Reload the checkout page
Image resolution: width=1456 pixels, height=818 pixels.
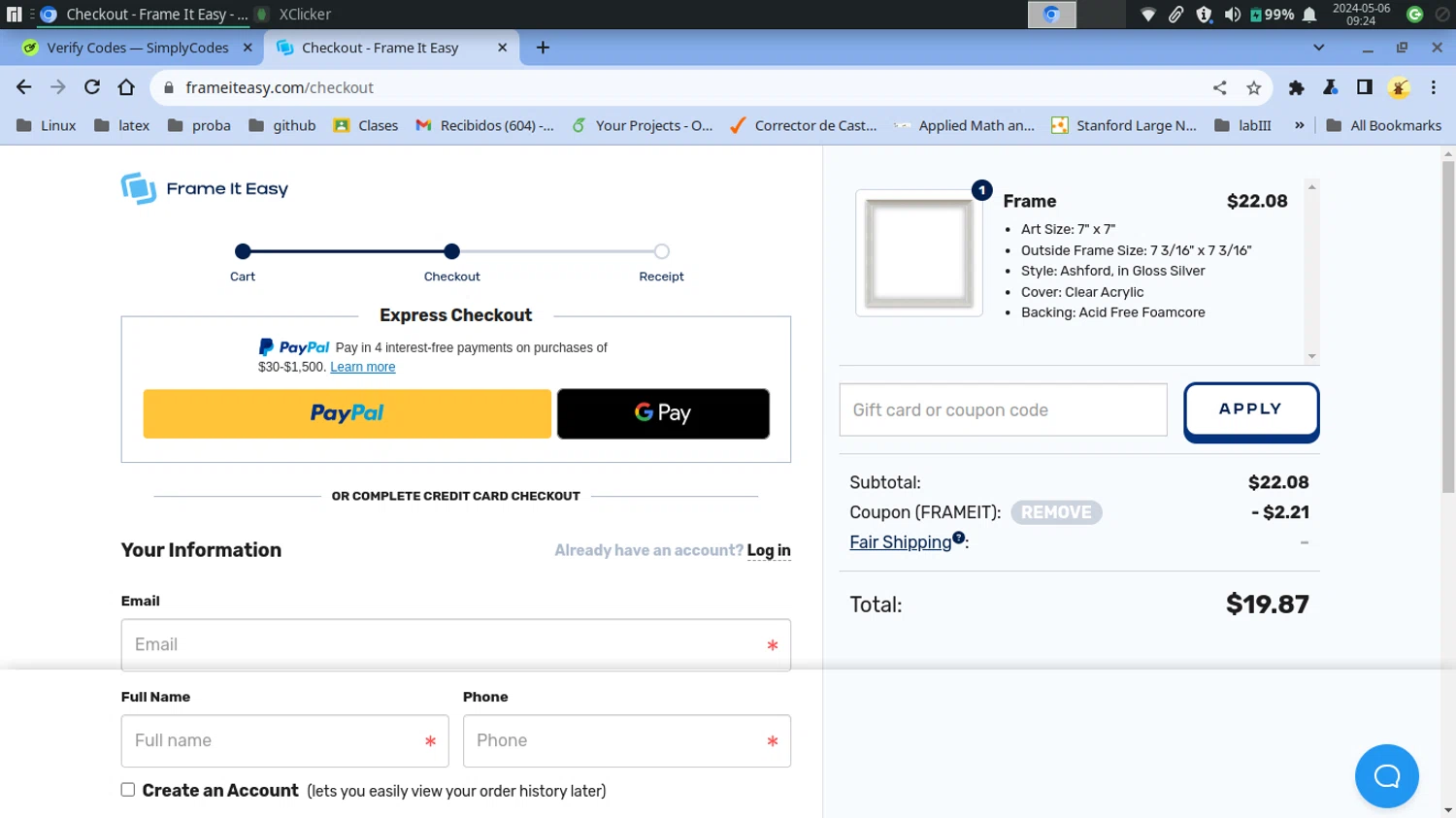click(x=92, y=87)
